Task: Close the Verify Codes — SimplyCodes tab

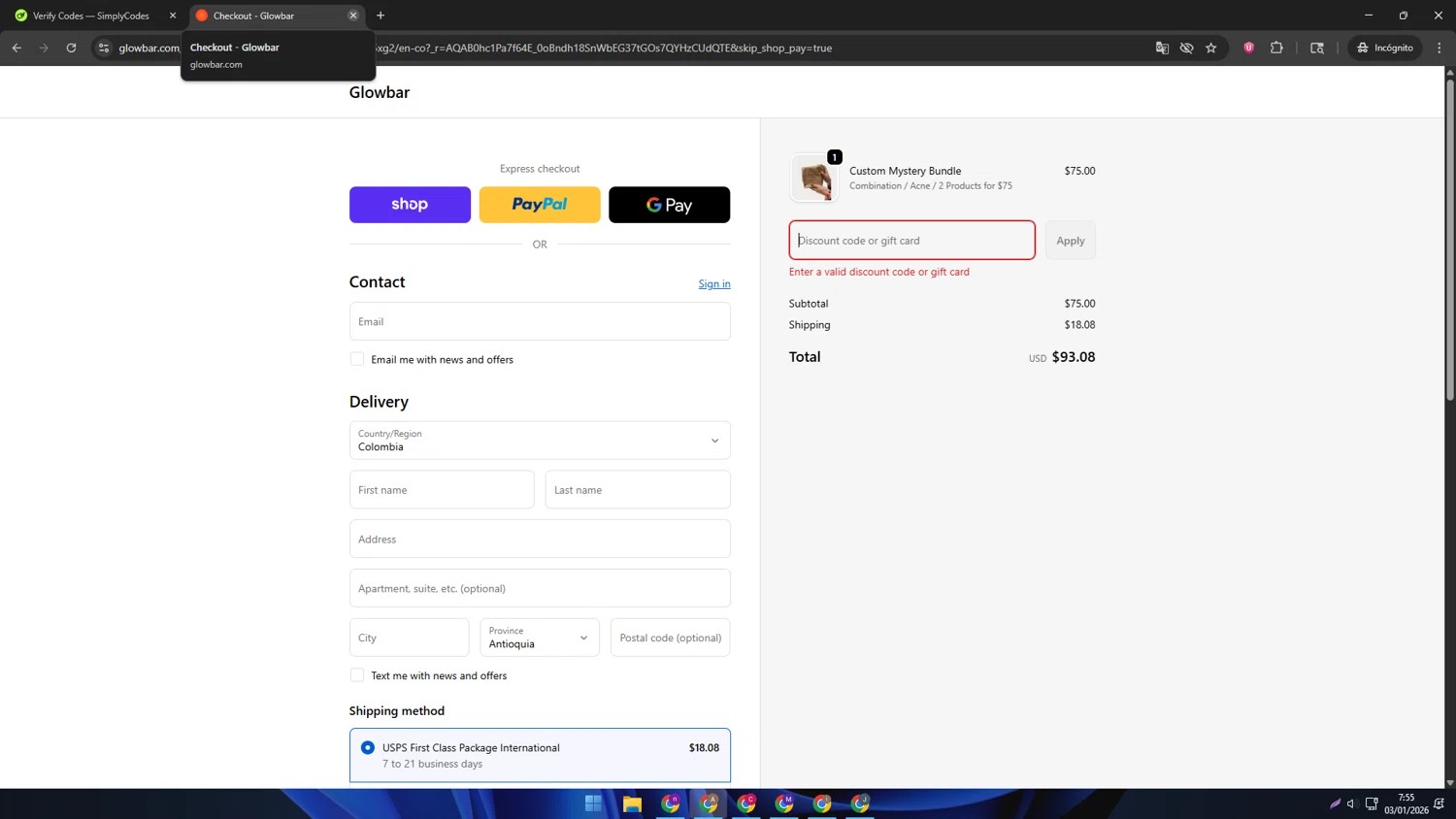Action: 173,16
